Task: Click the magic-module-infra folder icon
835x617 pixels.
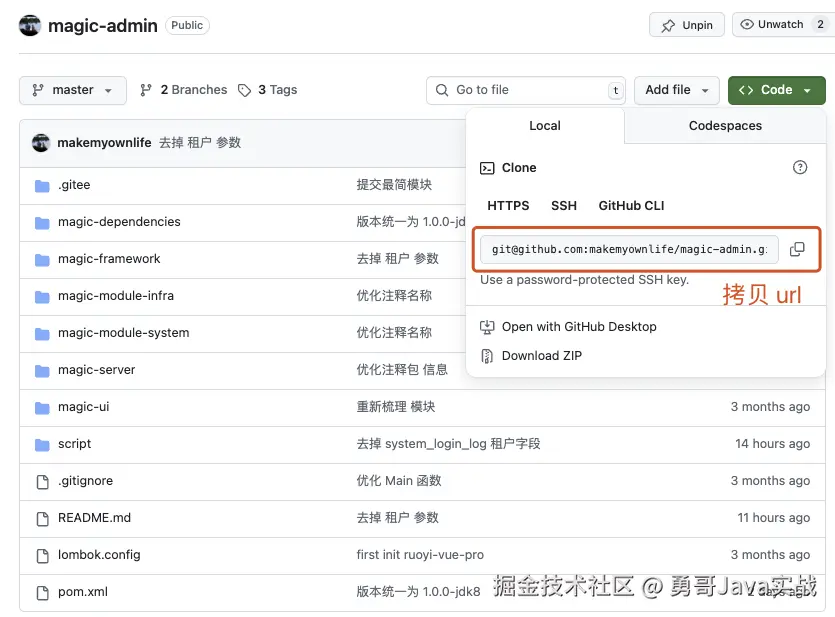Action: 42,296
